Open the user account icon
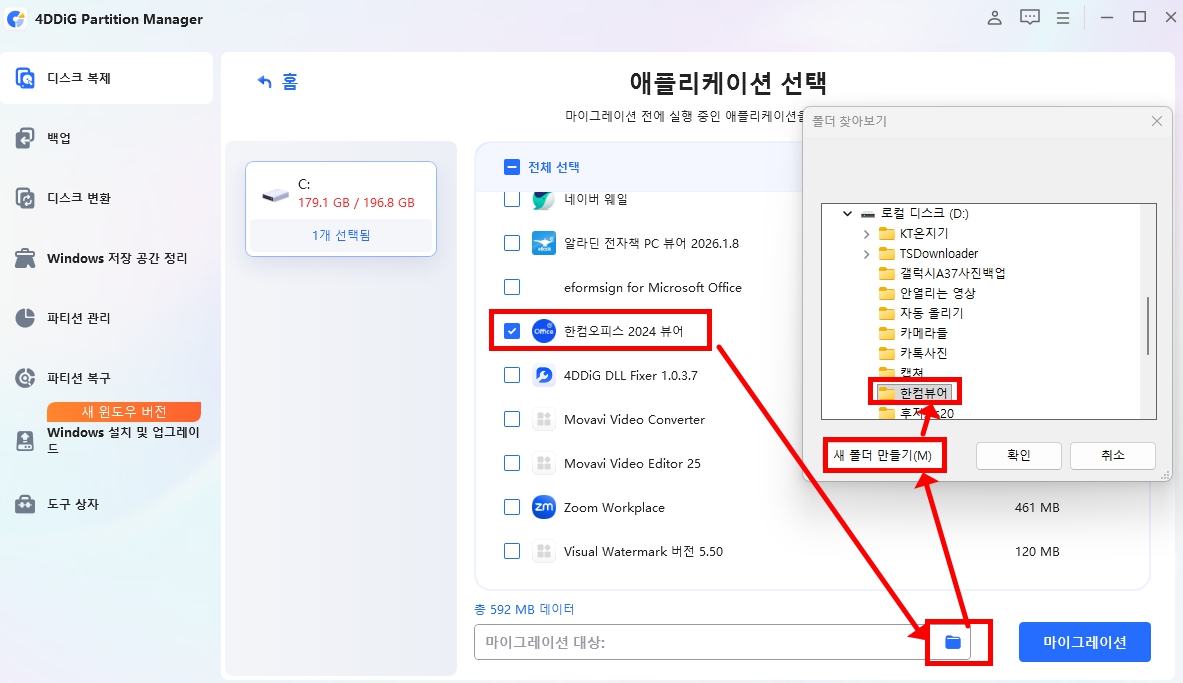 click(994, 17)
